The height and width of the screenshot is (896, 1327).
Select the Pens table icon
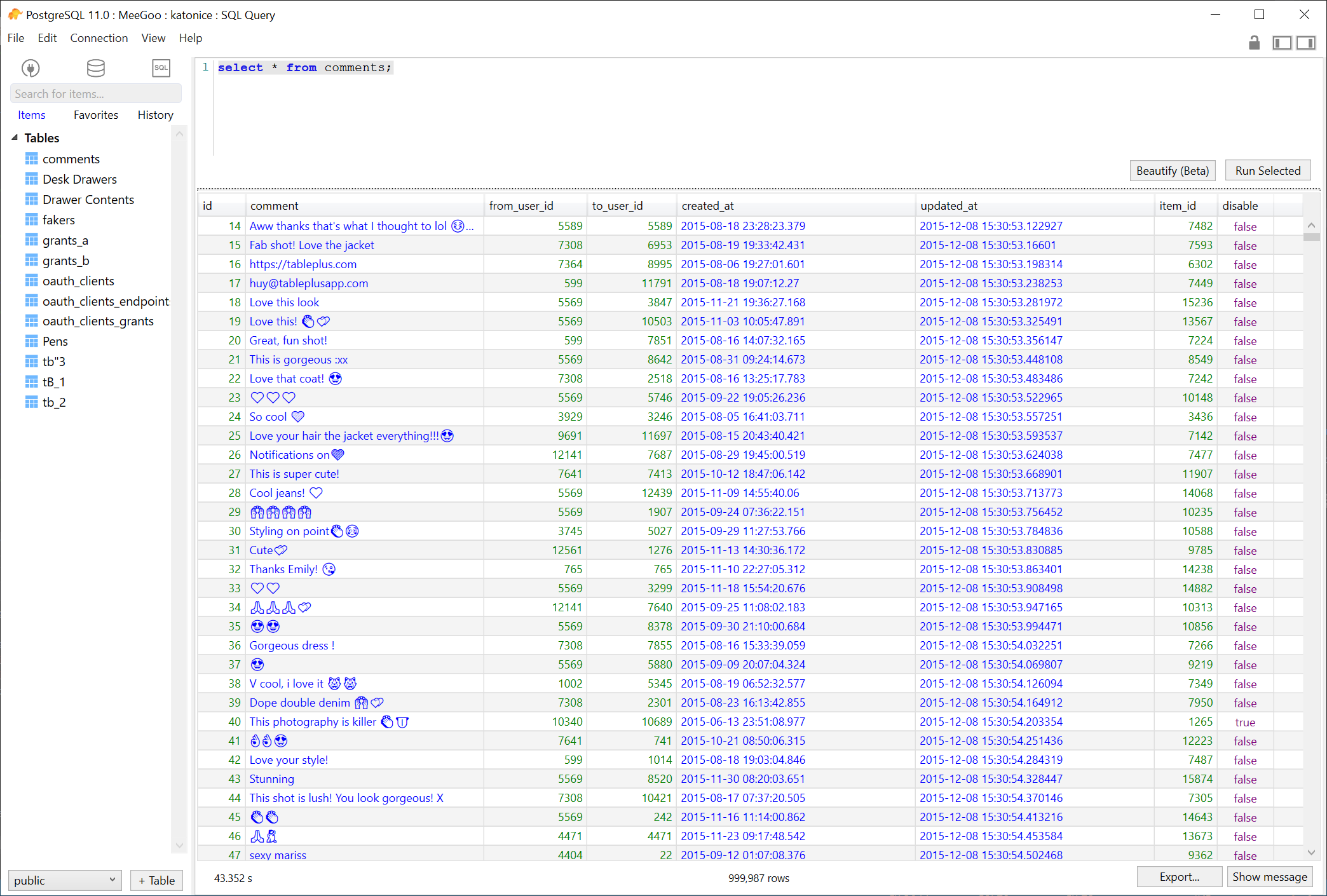(32, 341)
